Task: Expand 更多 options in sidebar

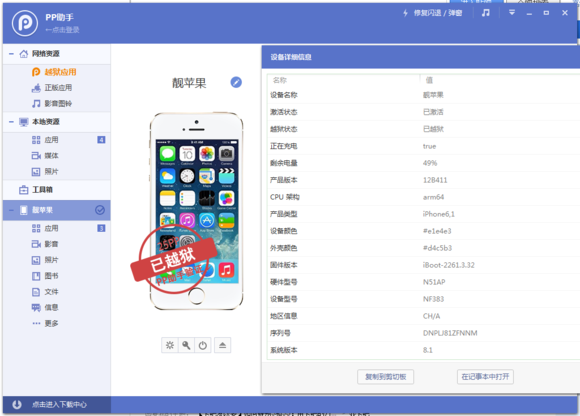Action: click(57, 324)
